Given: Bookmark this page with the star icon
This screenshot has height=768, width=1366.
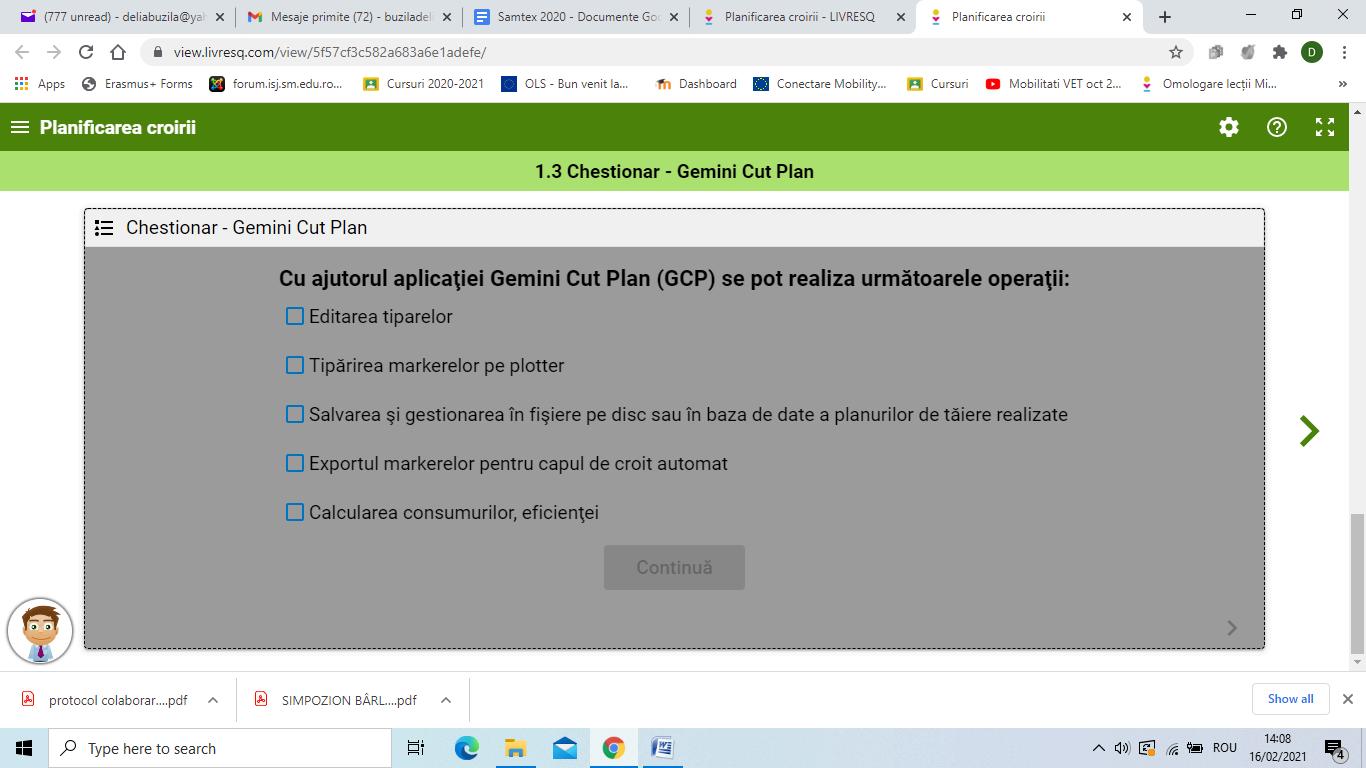Looking at the screenshot, I should click(1176, 52).
